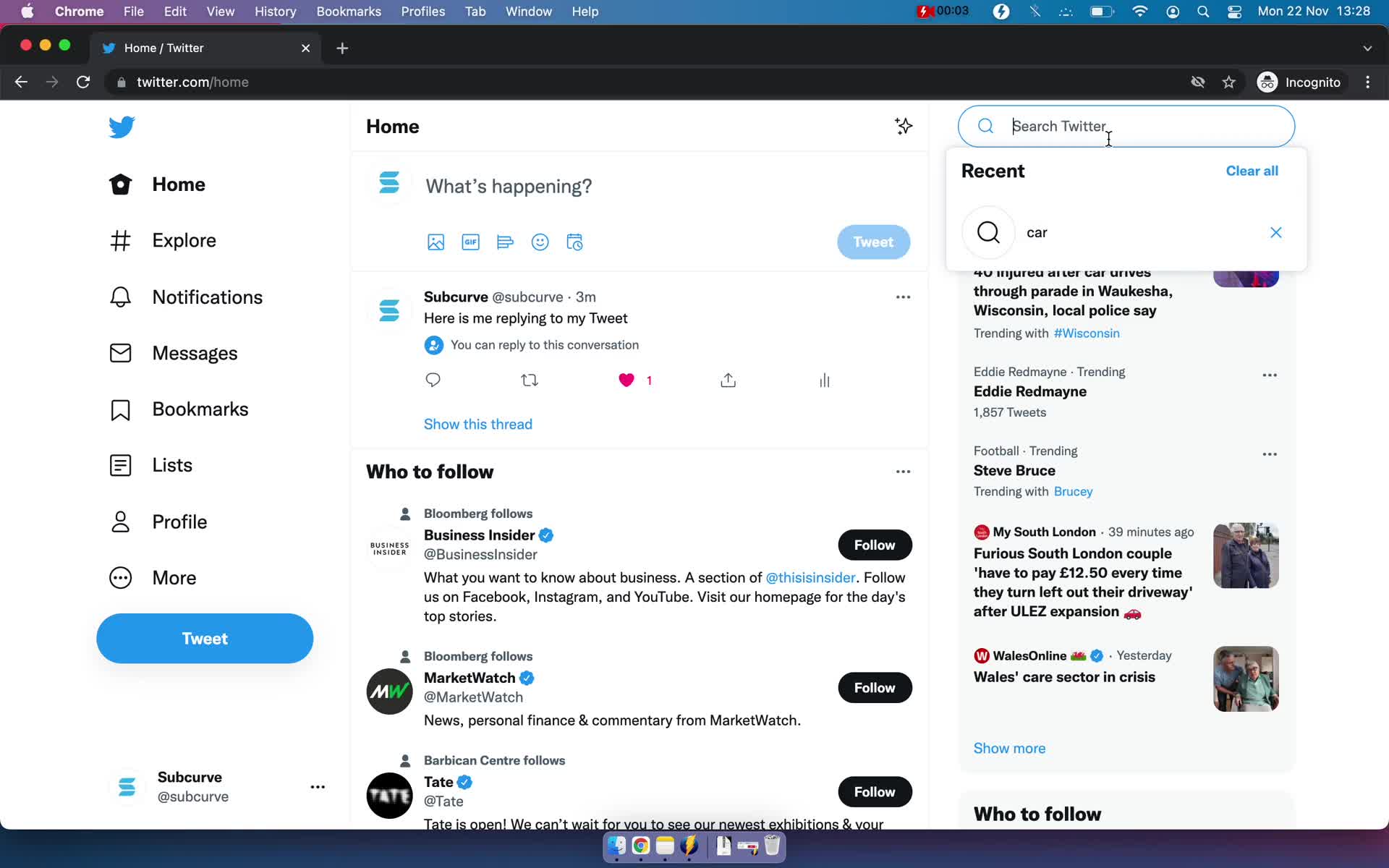Screen dimensions: 1389x868
Task: Open the Window menu
Action: coord(528,12)
